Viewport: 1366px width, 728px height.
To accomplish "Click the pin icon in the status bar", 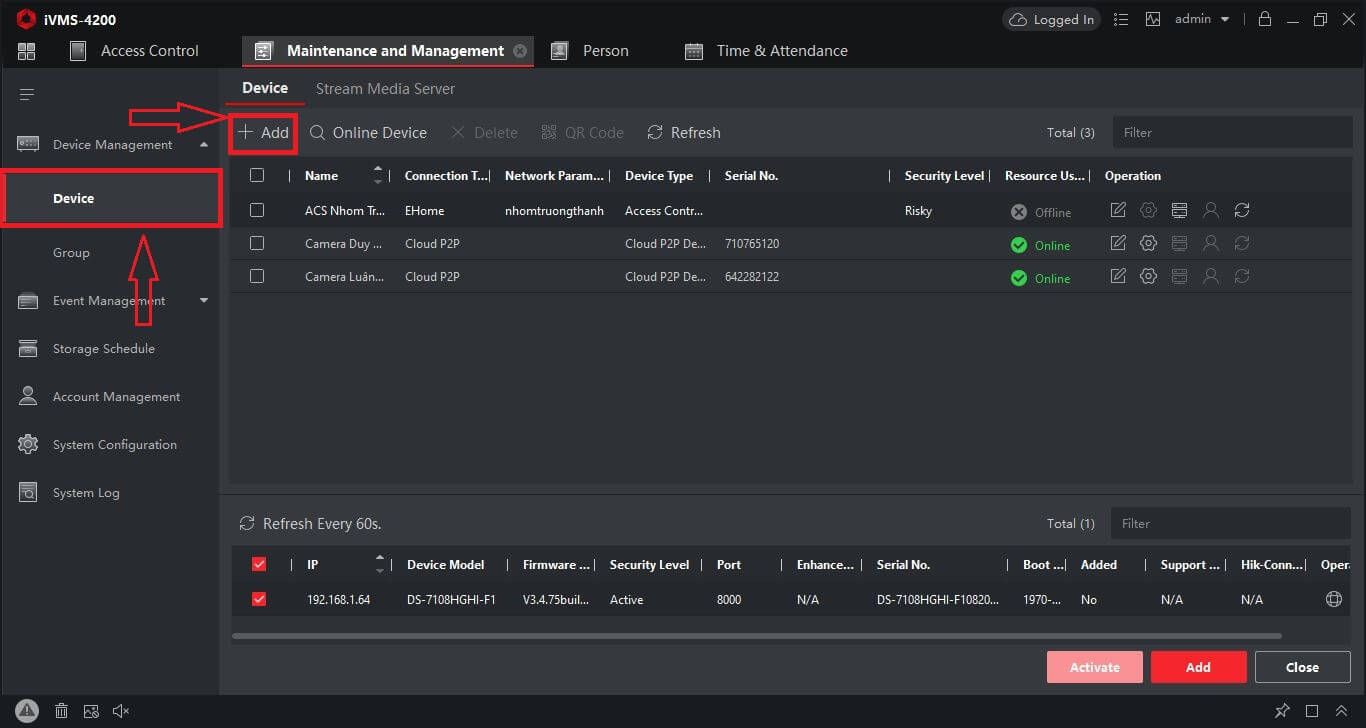I will pos(1282,711).
